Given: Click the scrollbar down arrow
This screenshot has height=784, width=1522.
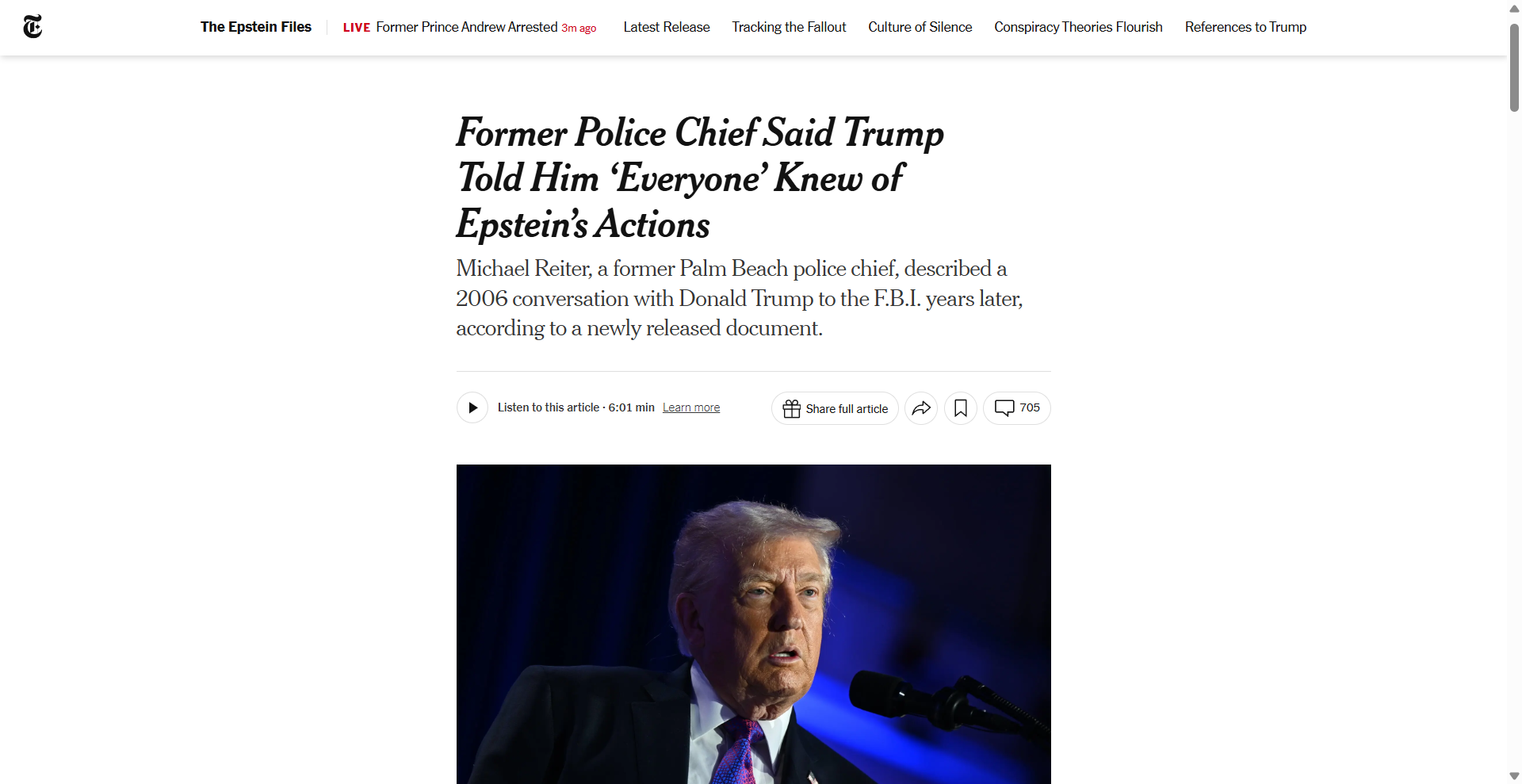Looking at the screenshot, I should 1514,776.
